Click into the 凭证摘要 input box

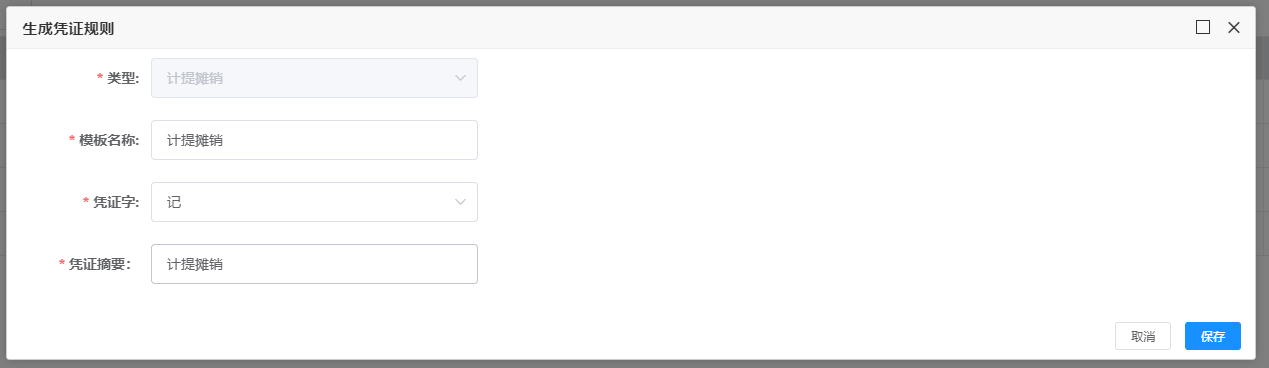314,264
